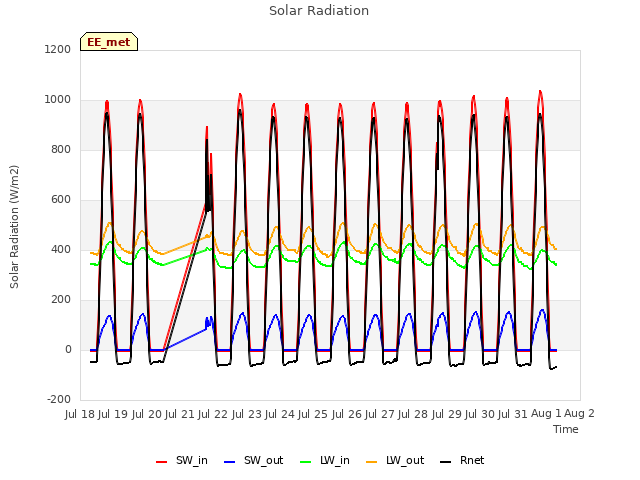
Task: Click the Solar Radiation (W/m2) axis label
Action: tap(14, 227)
